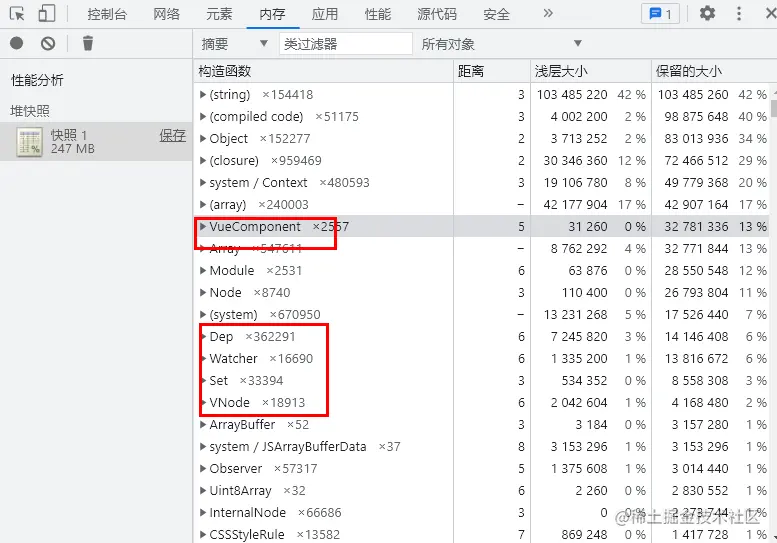777x543 pixels.
Task: Select the 内存 tab
Action: (272, 14)
